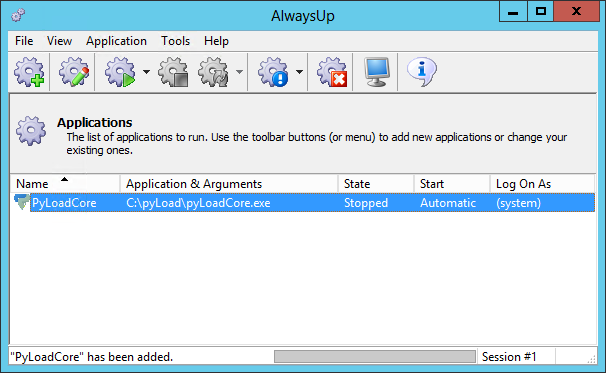
Task: Click the (system) log on cell
Action: [519, 203]
